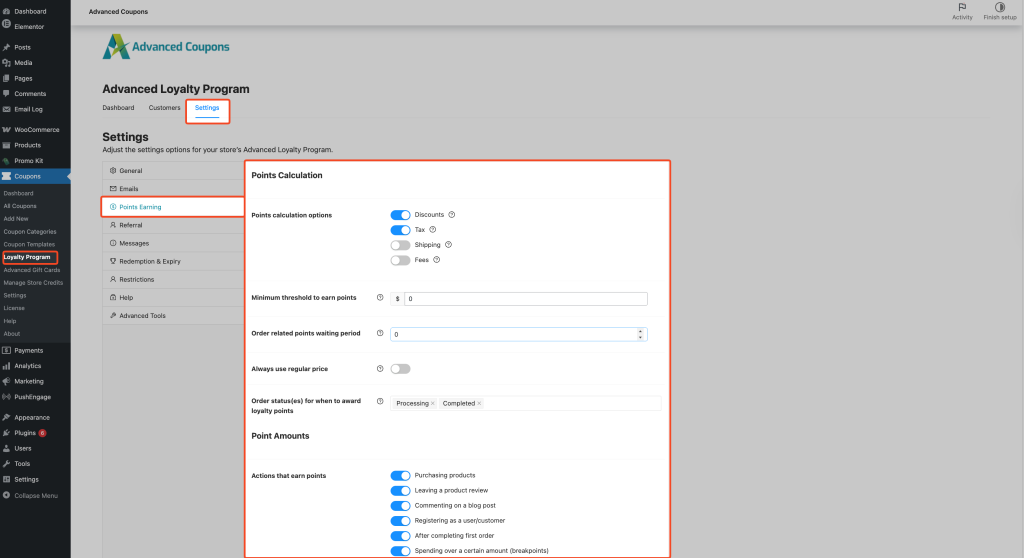The width and height of the screenshot is (1024, 558).
Task: Open Coupon Categories submenu link
Action: click(30, 231)
